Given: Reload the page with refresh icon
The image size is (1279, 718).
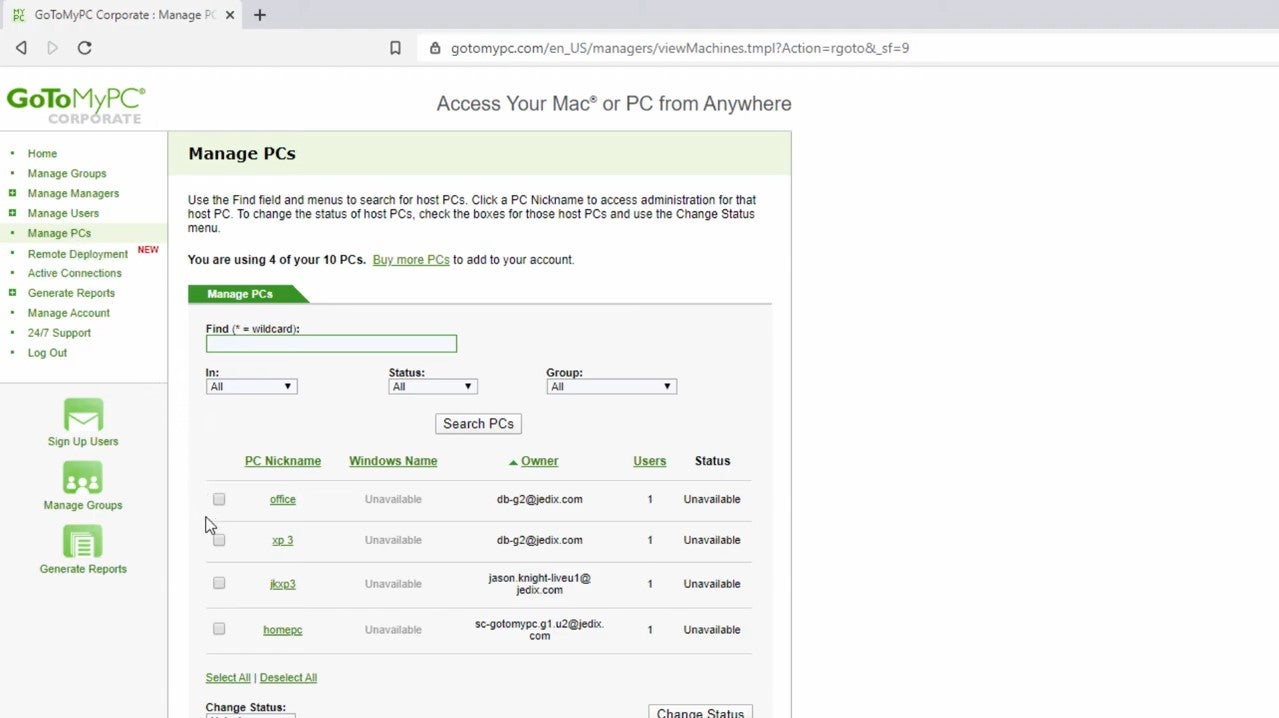Looking at the screenshot, I should 85,48.
